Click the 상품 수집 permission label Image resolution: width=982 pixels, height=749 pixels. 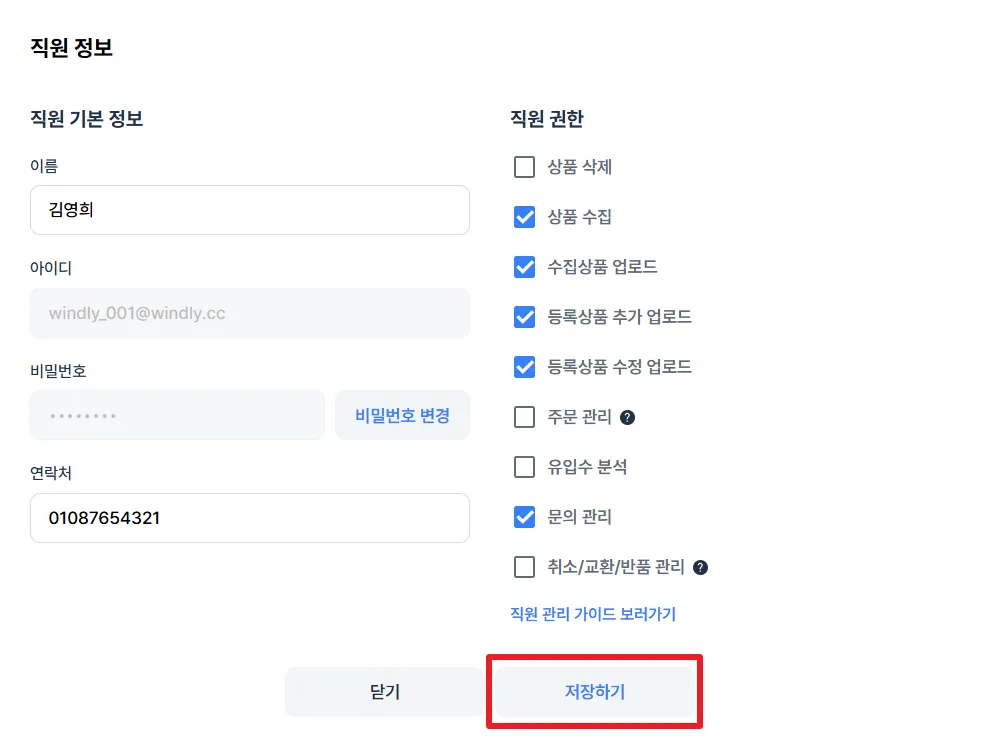pyautogui.click(x=580, y=217)
